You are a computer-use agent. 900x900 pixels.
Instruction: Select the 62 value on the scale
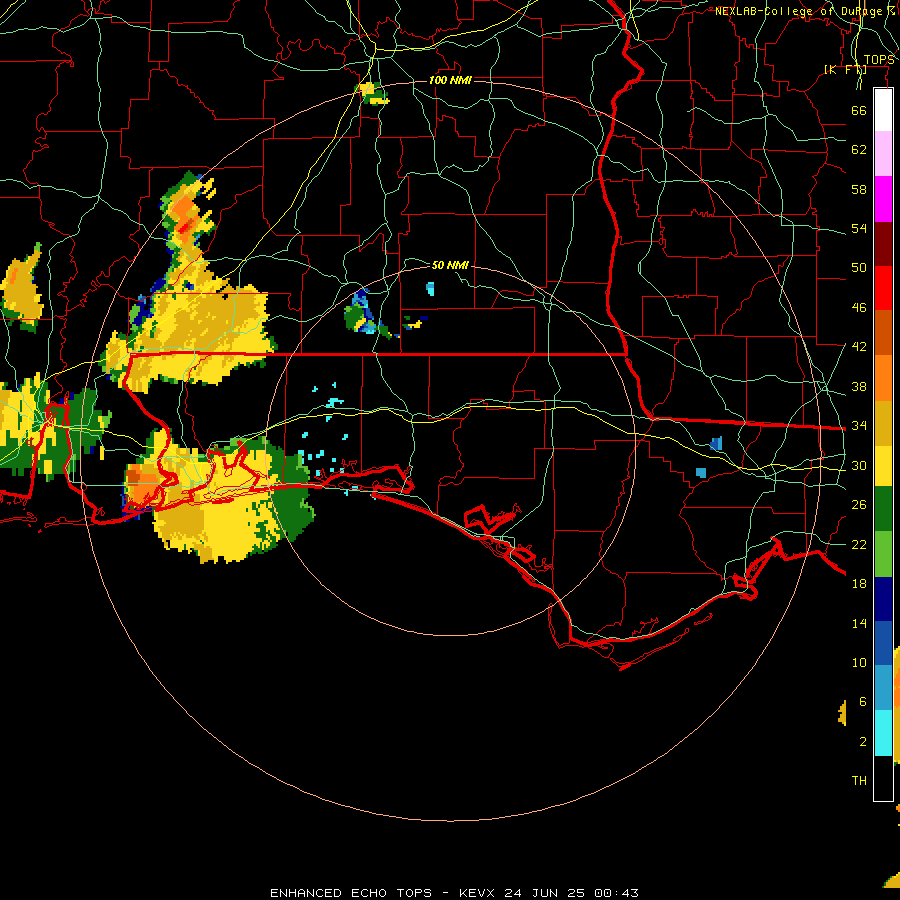859,150
